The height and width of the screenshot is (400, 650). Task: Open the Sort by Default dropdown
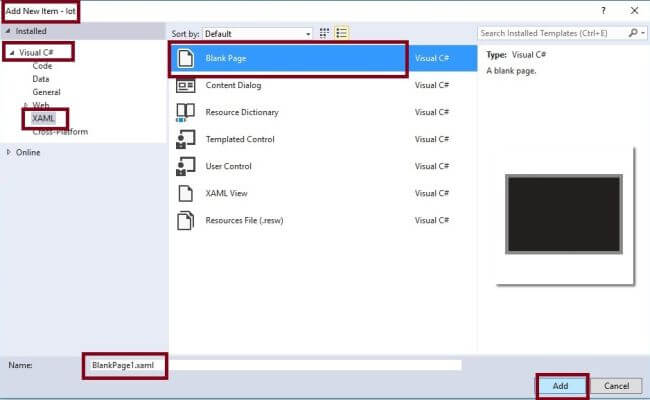257,34
